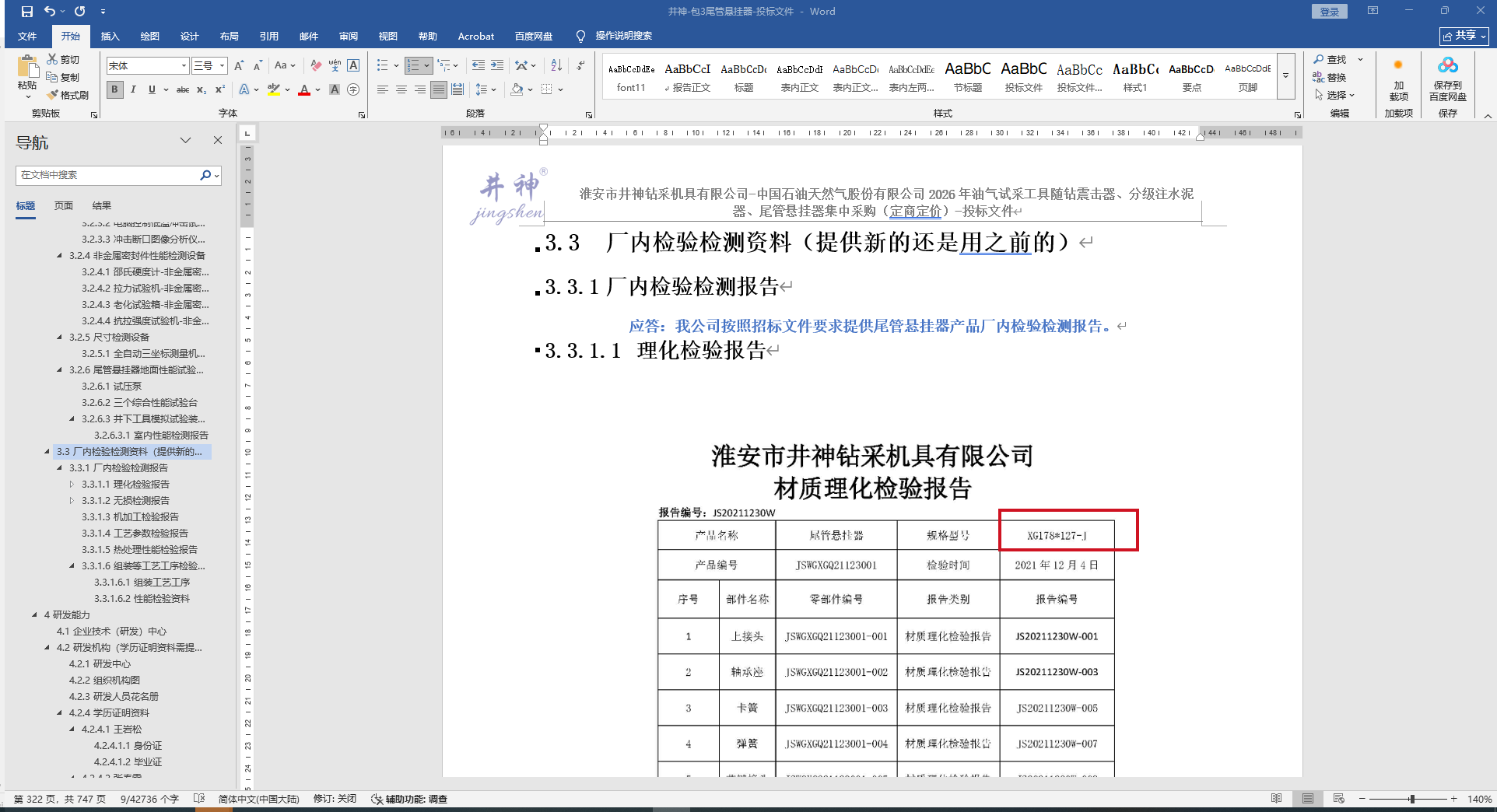Click the 登录 (Sign in) button

tap(1329, 12)
